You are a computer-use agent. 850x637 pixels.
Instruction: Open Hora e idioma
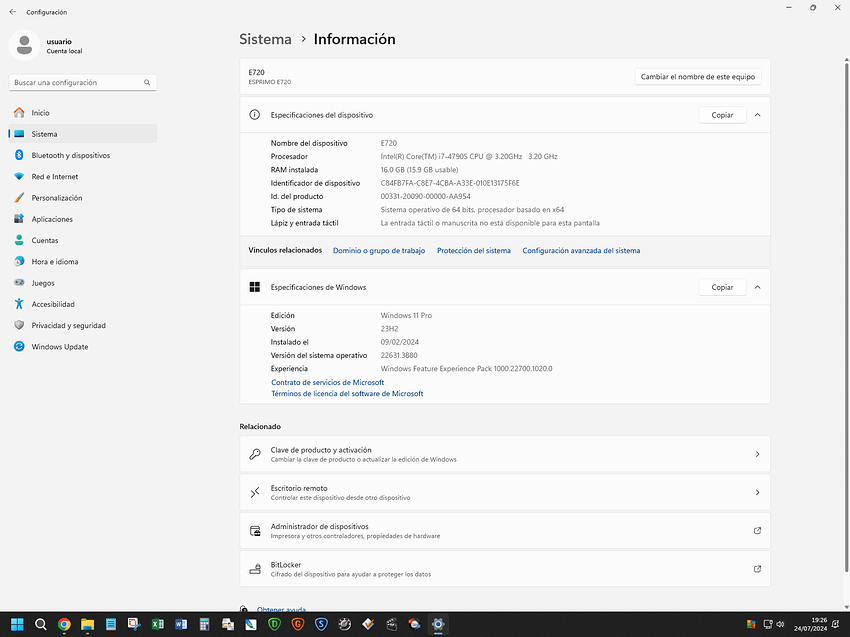[x=83, y=262]
